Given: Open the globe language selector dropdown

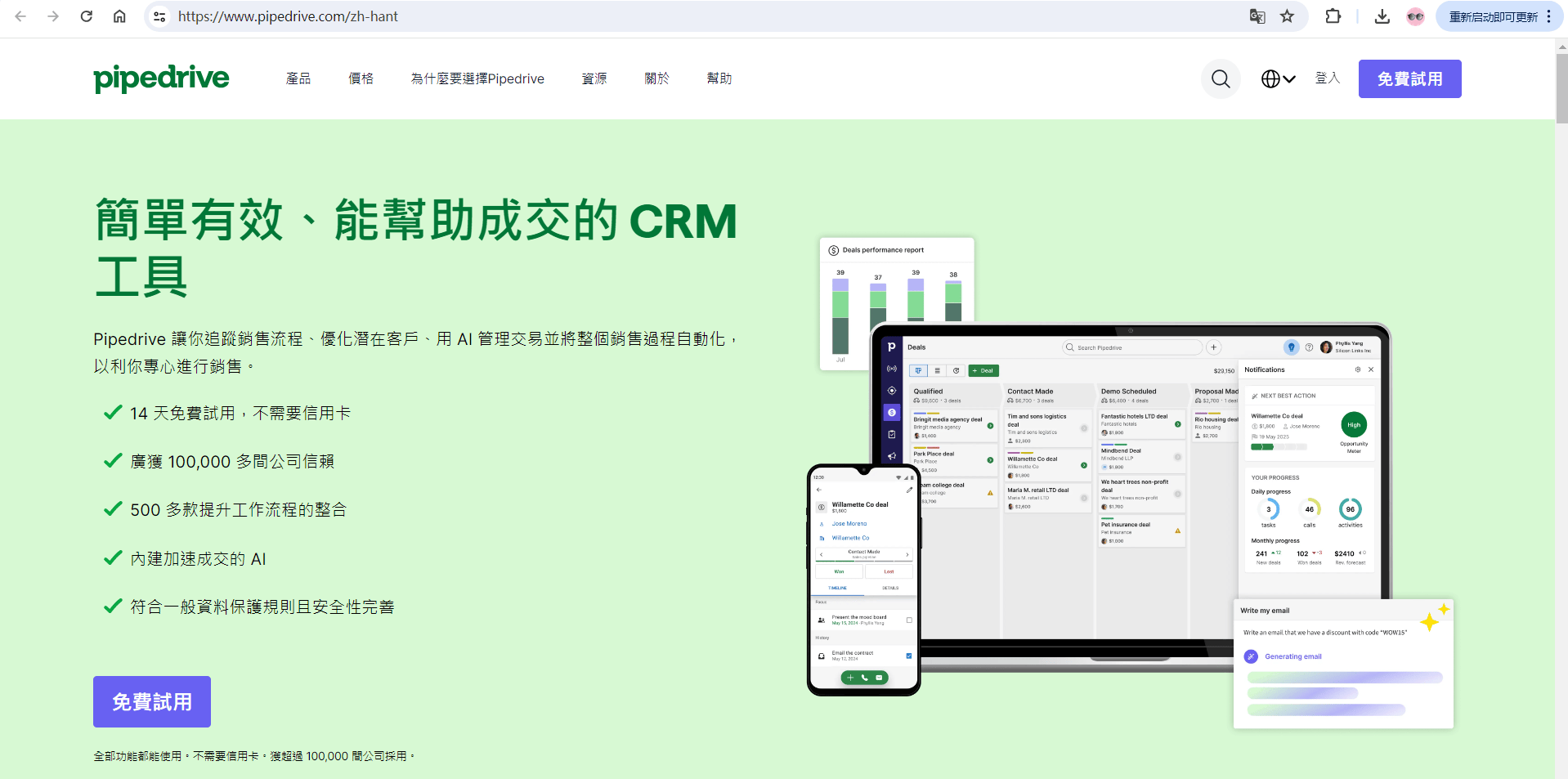Looking at the screenshot, I should point(1278,78).
